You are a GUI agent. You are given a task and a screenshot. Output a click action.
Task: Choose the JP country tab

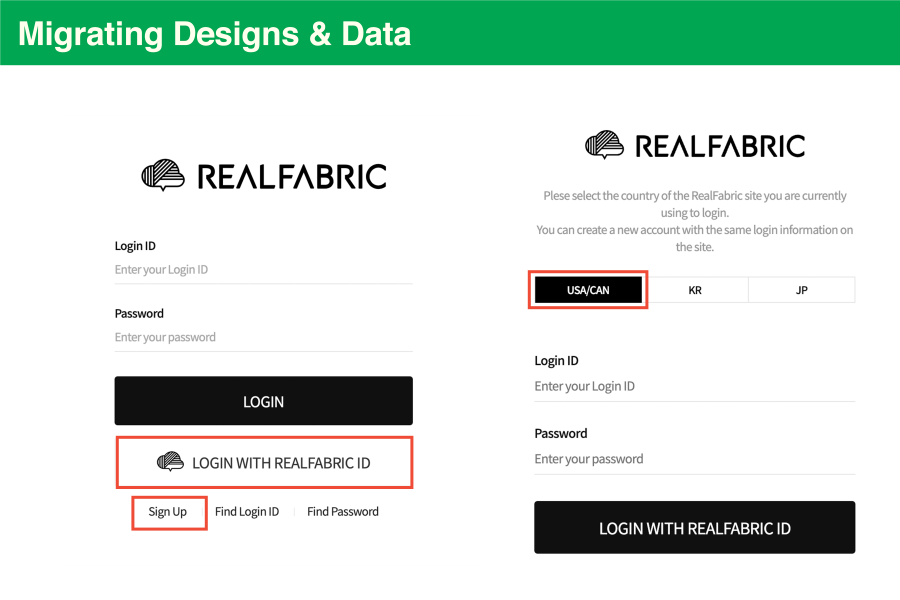(801, 290)
